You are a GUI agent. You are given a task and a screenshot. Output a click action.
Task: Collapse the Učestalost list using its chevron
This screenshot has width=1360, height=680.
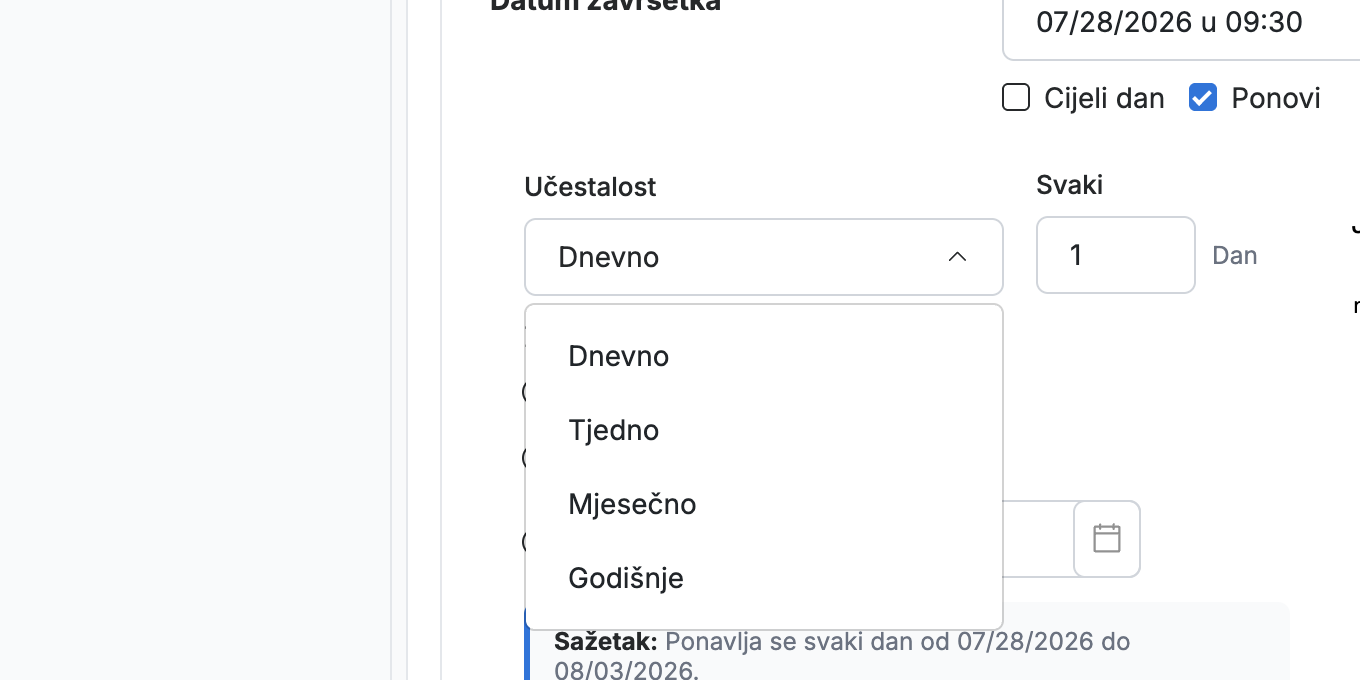[x=957, y=257]
